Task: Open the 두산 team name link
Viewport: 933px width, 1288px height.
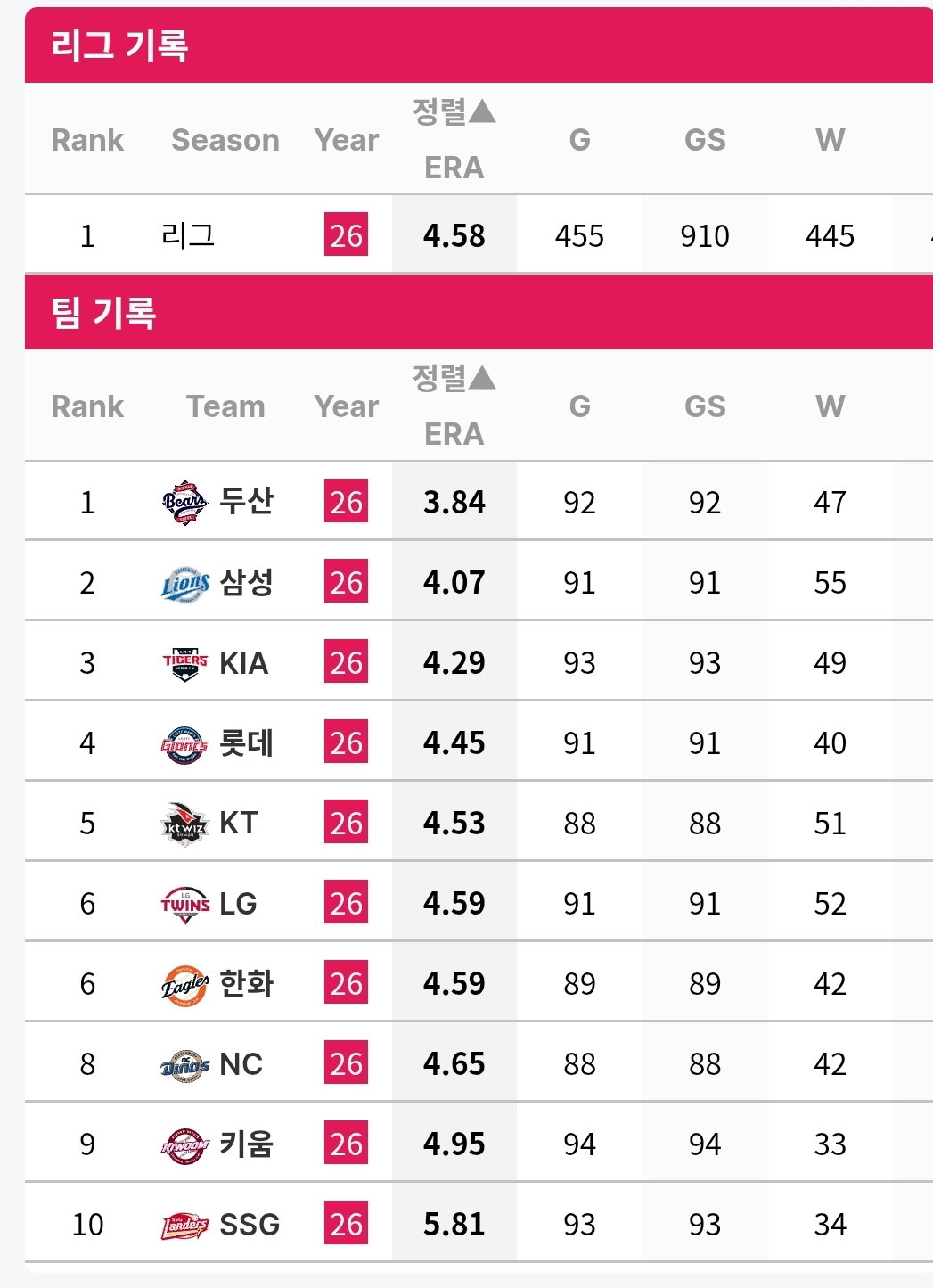Action: point(247,502)
